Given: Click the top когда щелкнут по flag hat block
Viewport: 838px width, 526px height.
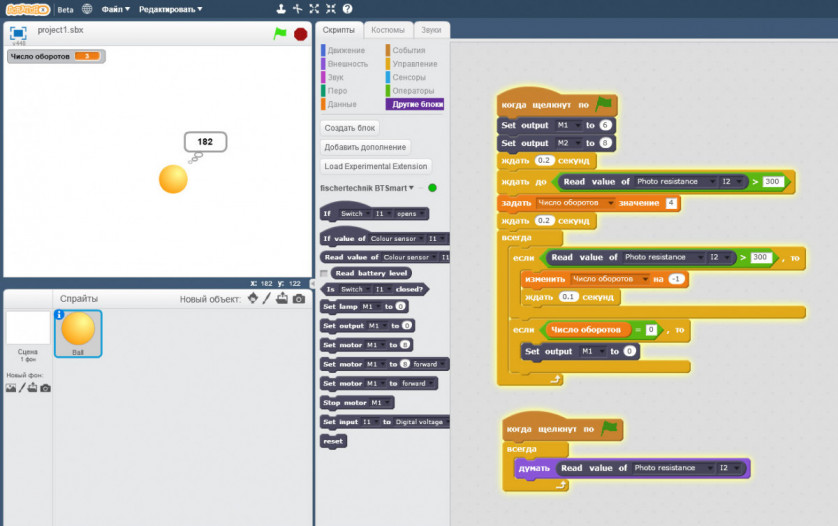Looking at the screenshot, I should pyautogui.click(x=556, y=104).
